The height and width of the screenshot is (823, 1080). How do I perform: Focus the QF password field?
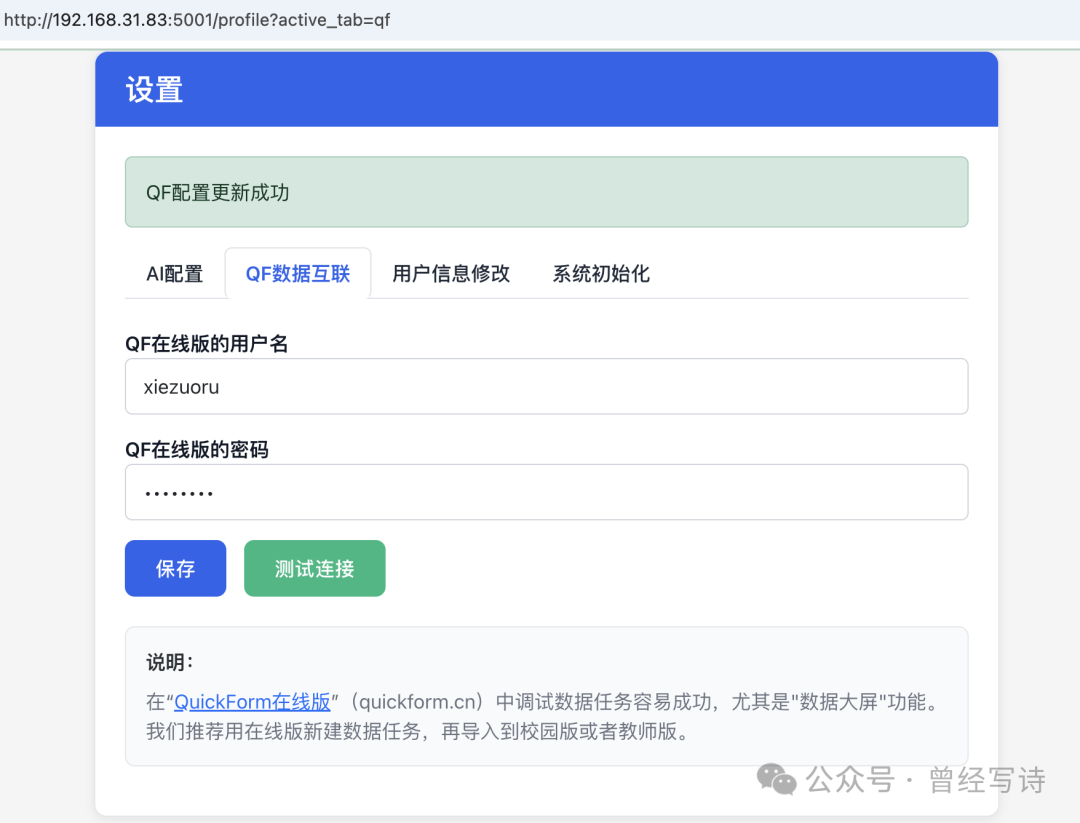(x=546, y=492)
